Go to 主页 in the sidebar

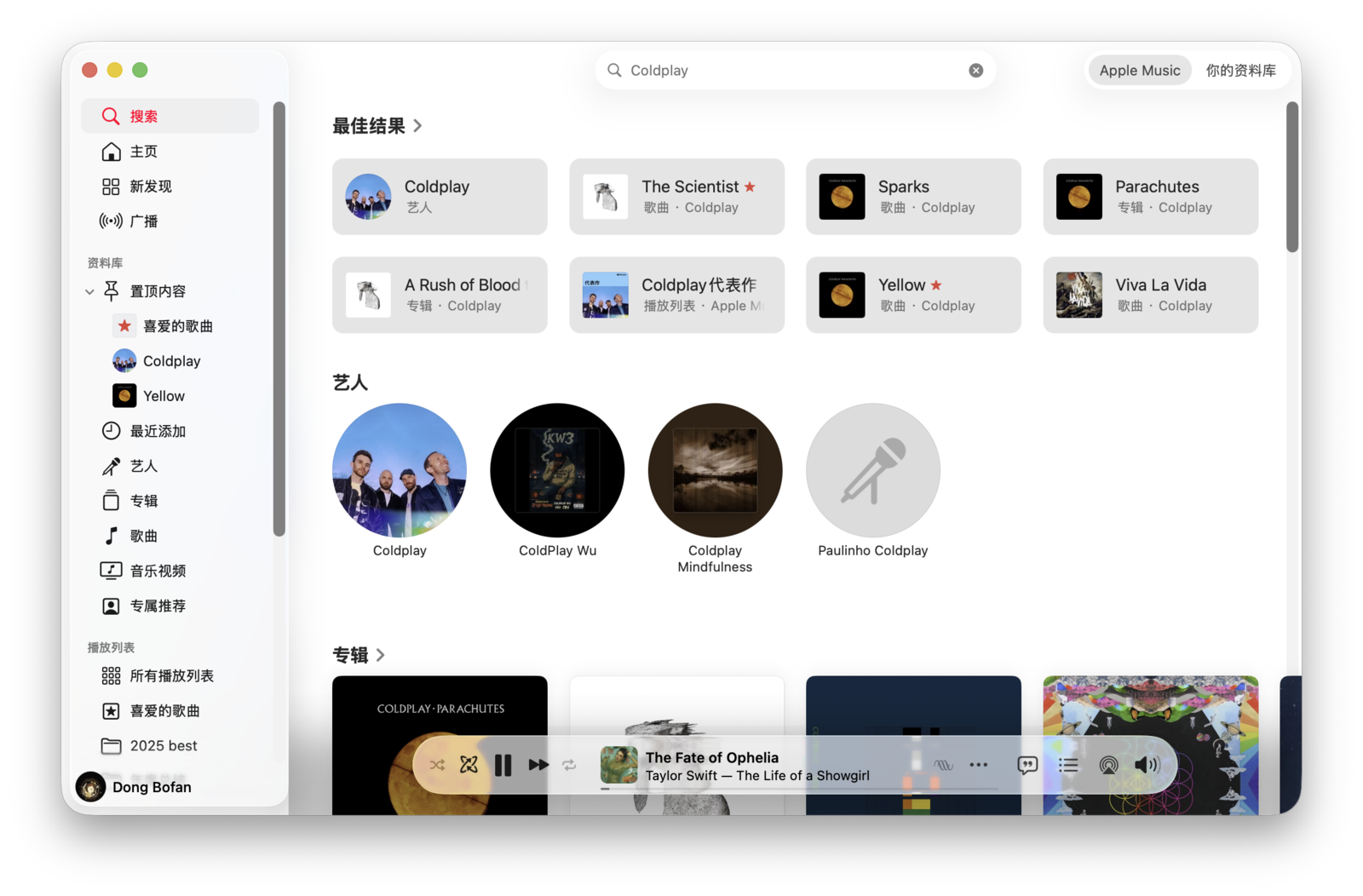point(143,152)
